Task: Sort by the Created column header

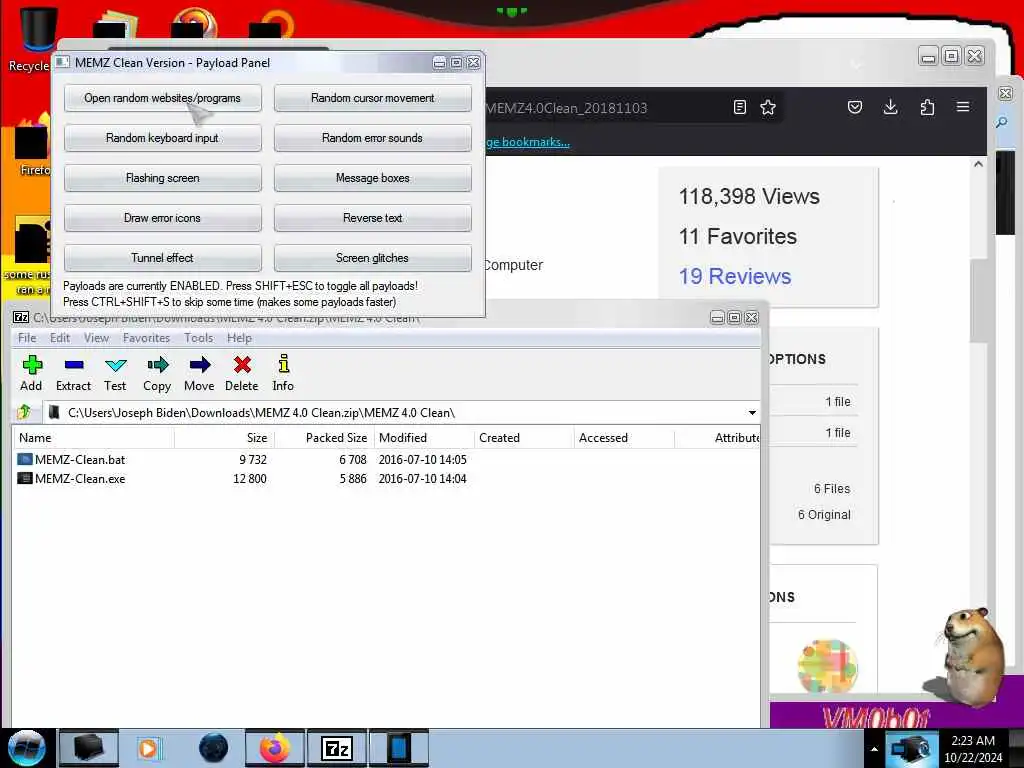Action: pos(524,438)
